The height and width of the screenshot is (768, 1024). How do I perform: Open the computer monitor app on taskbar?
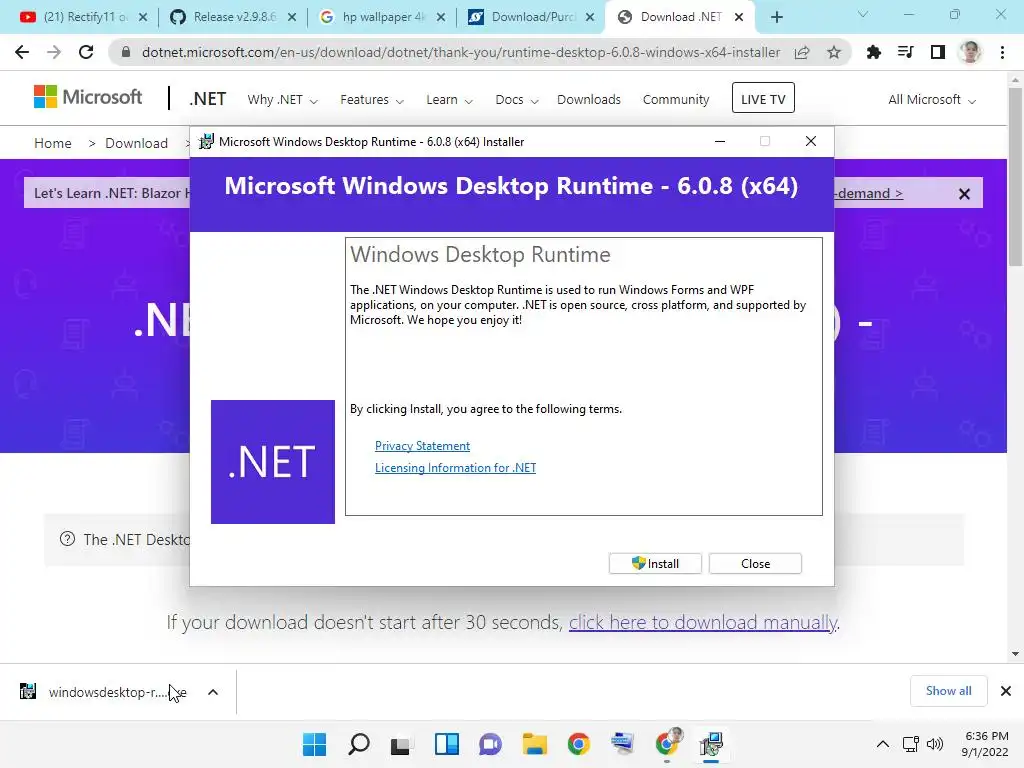[623, 744]
